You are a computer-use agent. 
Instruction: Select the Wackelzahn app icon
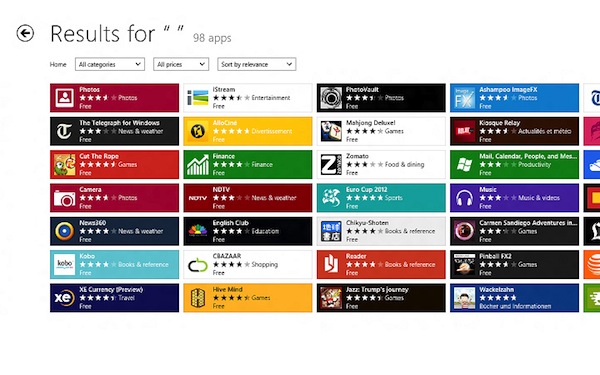(464, 298)
